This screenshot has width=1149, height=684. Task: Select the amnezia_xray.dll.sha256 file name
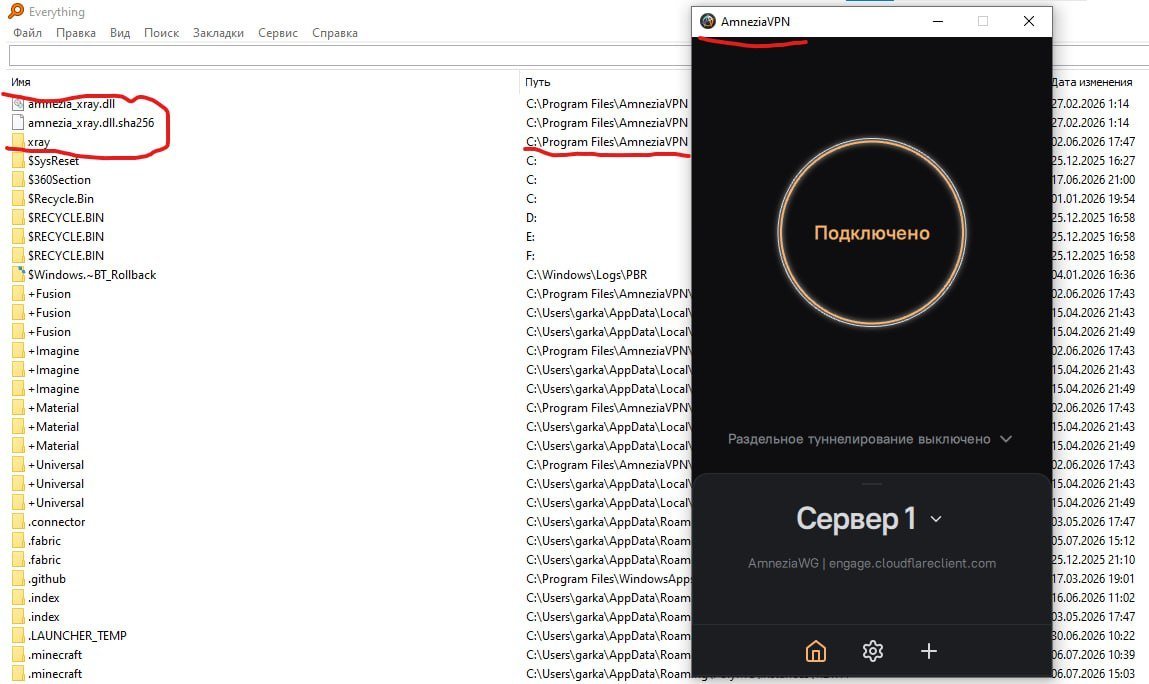point(91,122)
